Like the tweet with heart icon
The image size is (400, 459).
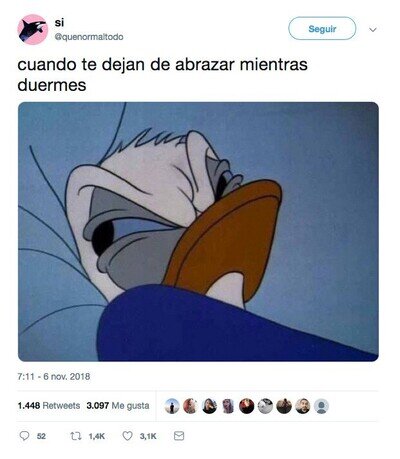(127, 436)
